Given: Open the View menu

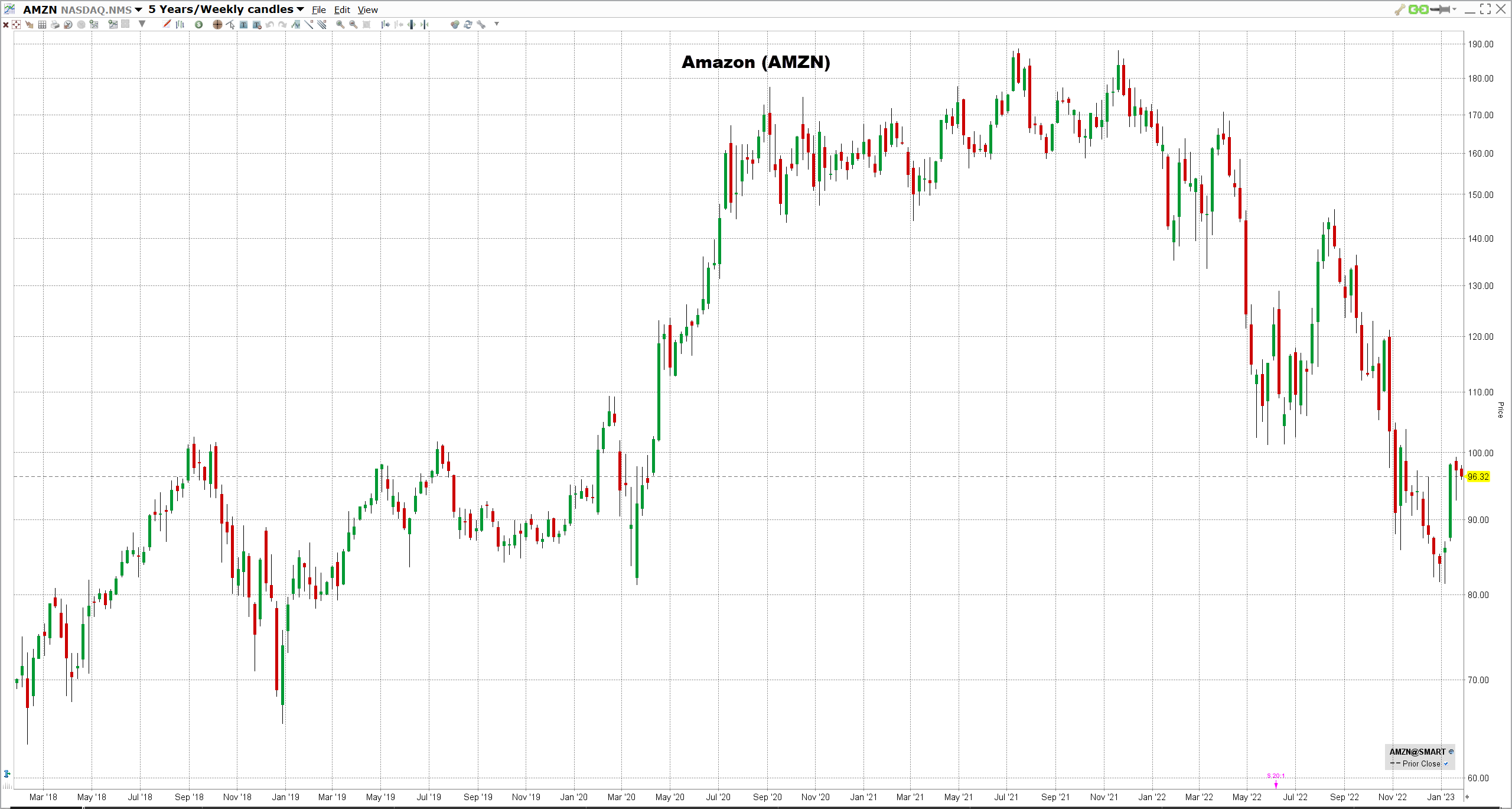Looking at the screenshot, I should tap(367, 10).
